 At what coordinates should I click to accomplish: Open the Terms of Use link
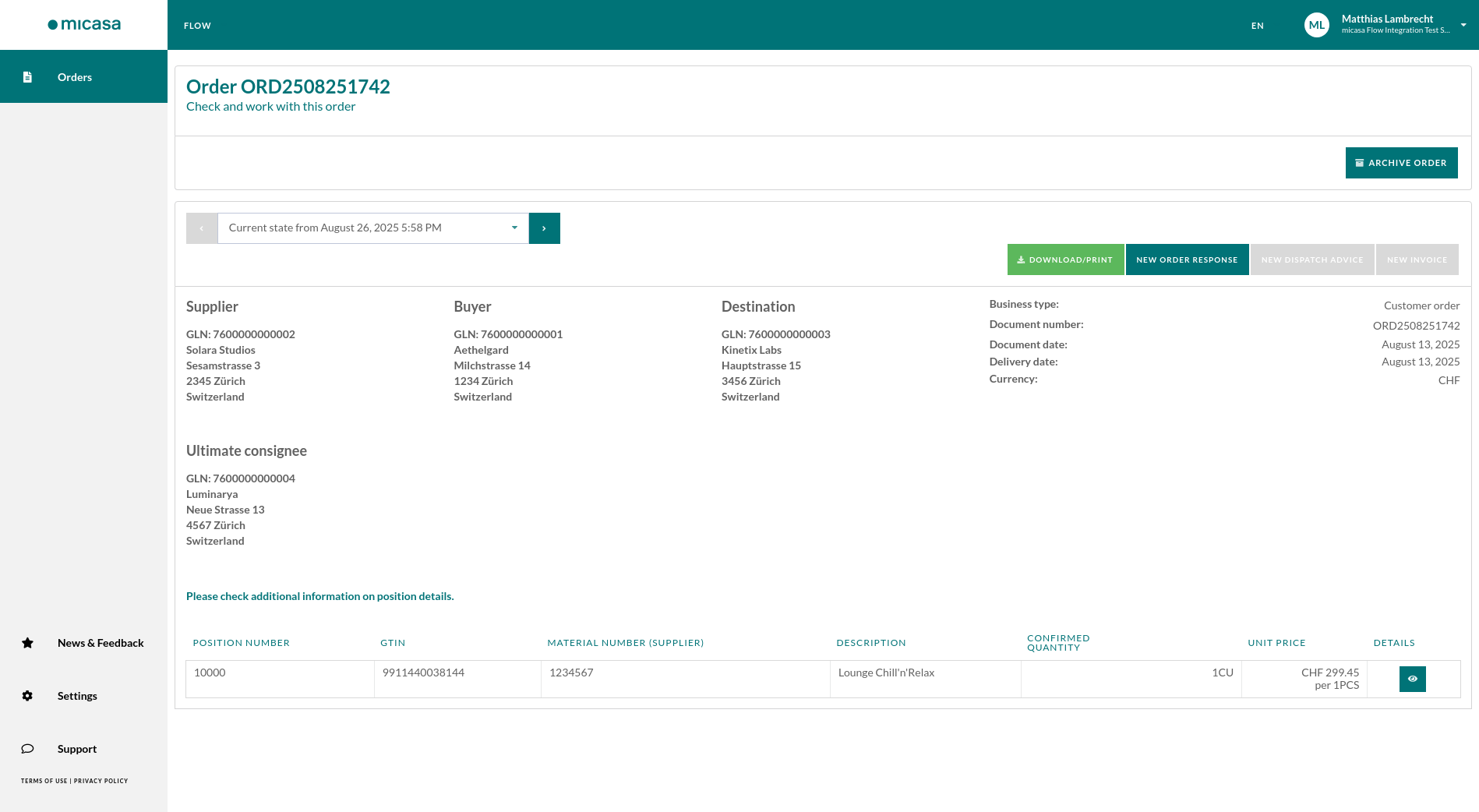pyautogui.click(x=44, y=781)
